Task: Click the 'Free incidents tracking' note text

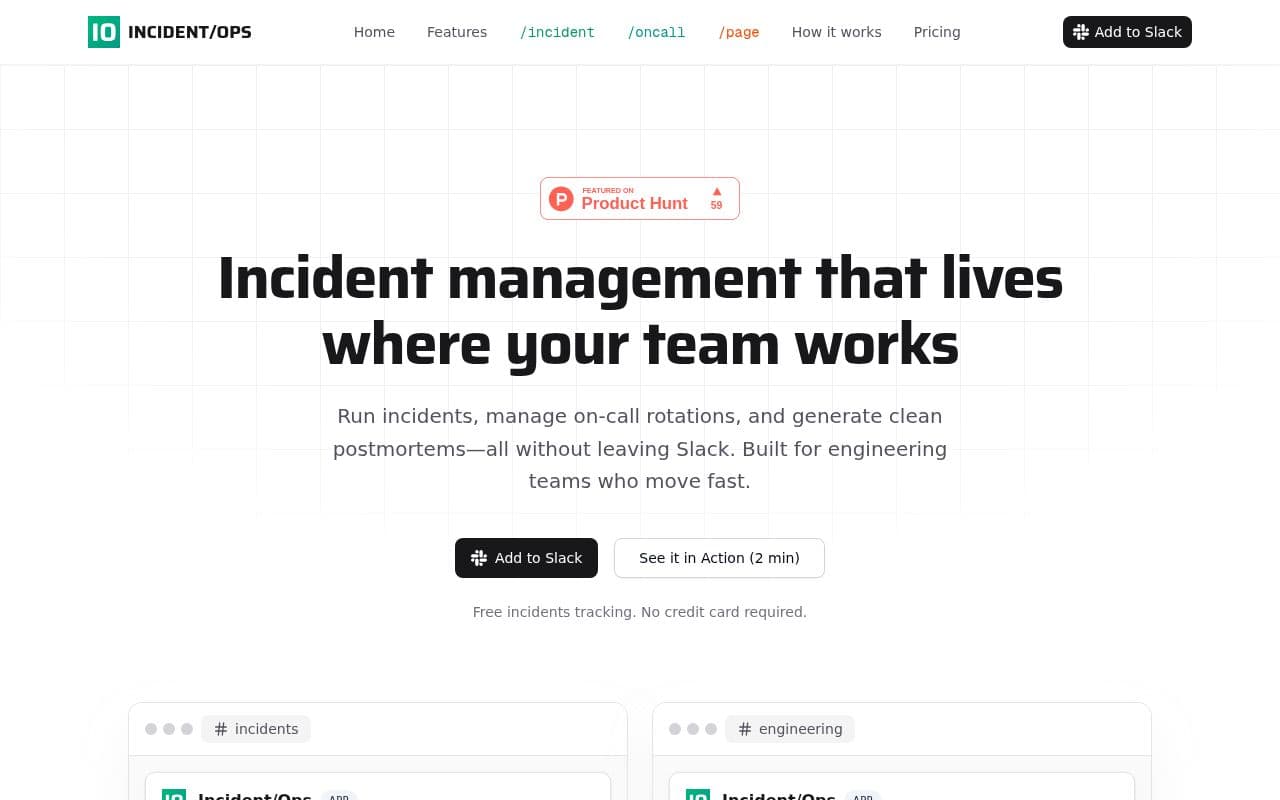Action: [640, 612]
